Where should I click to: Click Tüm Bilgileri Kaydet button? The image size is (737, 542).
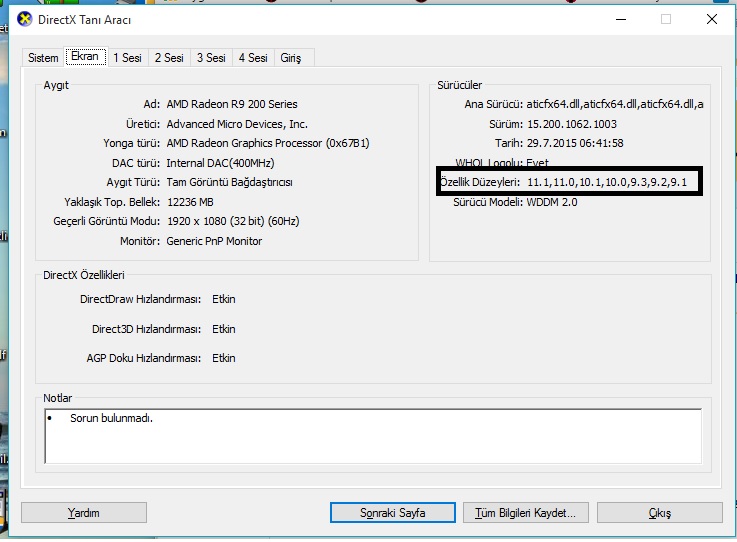click(525, 513)
